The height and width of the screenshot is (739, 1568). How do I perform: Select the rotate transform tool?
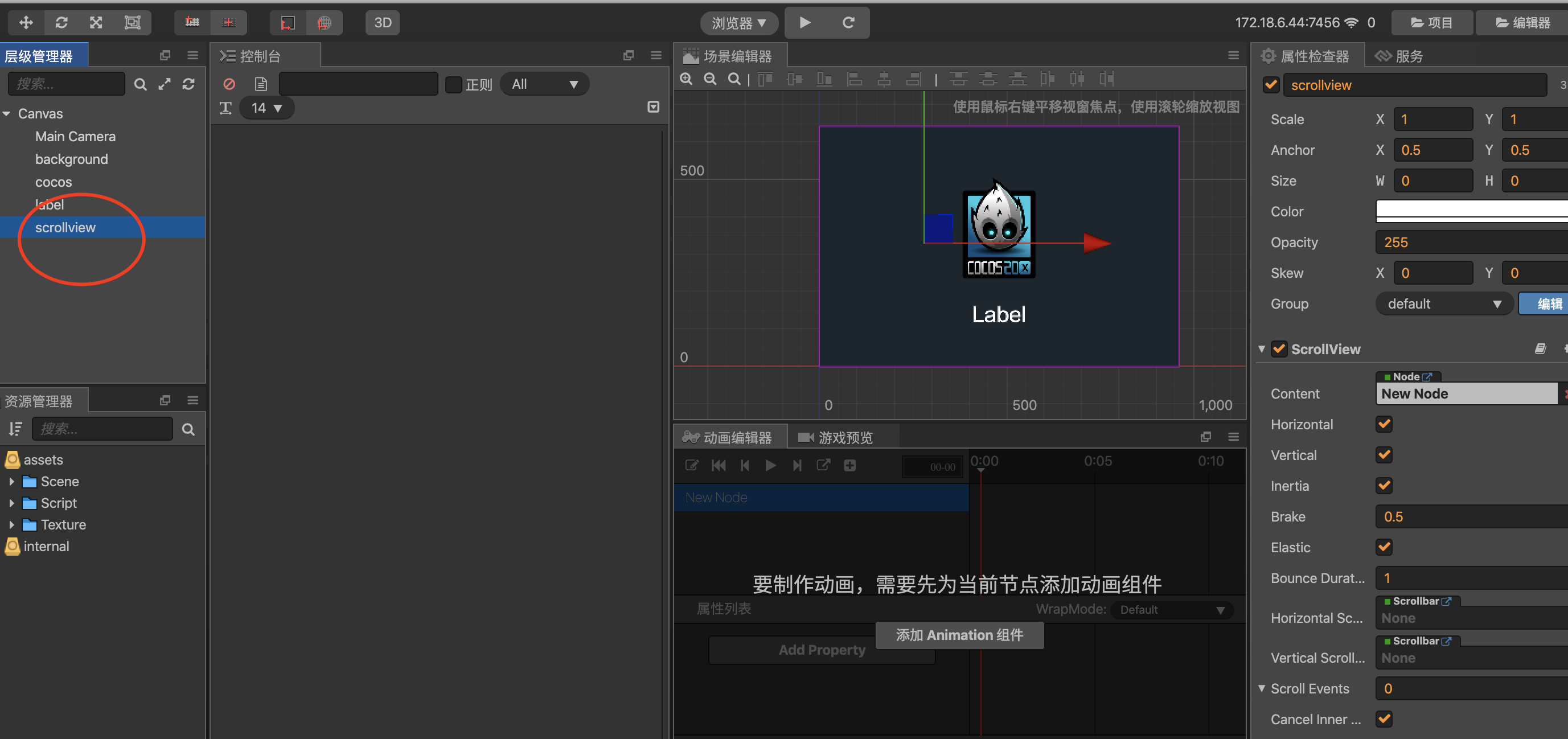click(61, 23)
